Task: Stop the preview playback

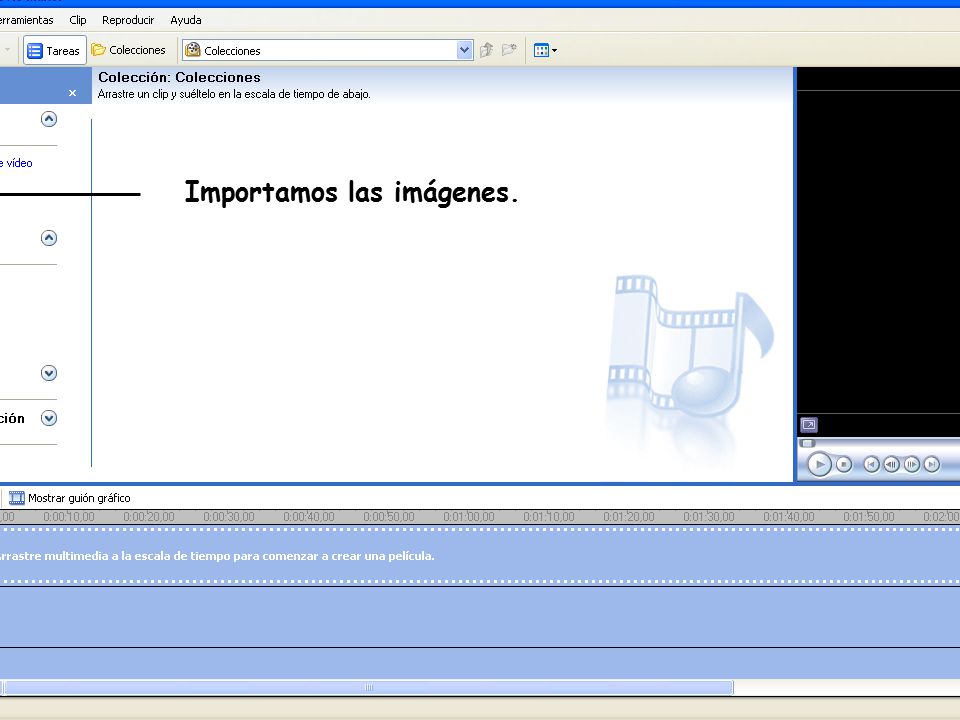Action: 844,465
